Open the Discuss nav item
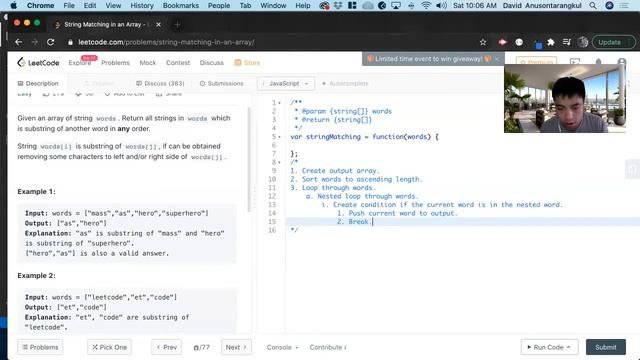This screenshot has height=360, width=640. click(x=211, y=62)
